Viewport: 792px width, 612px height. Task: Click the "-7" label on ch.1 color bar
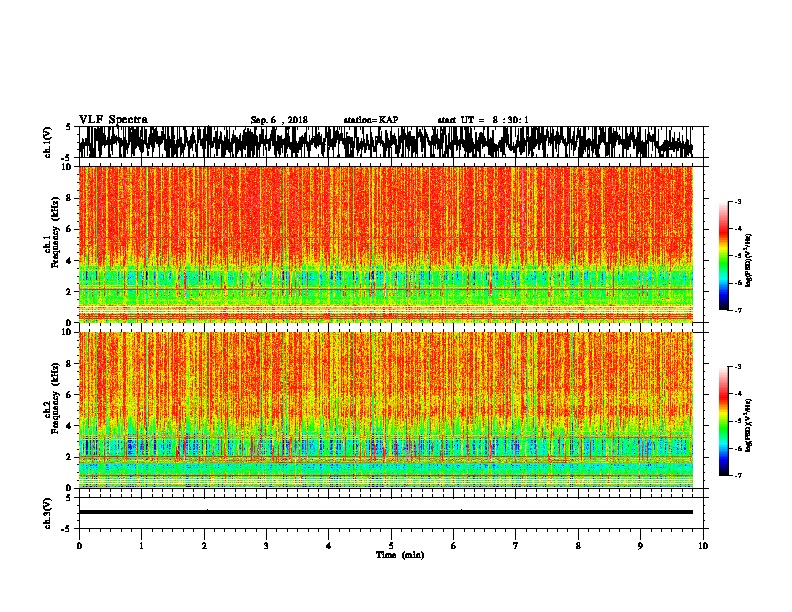737,310
